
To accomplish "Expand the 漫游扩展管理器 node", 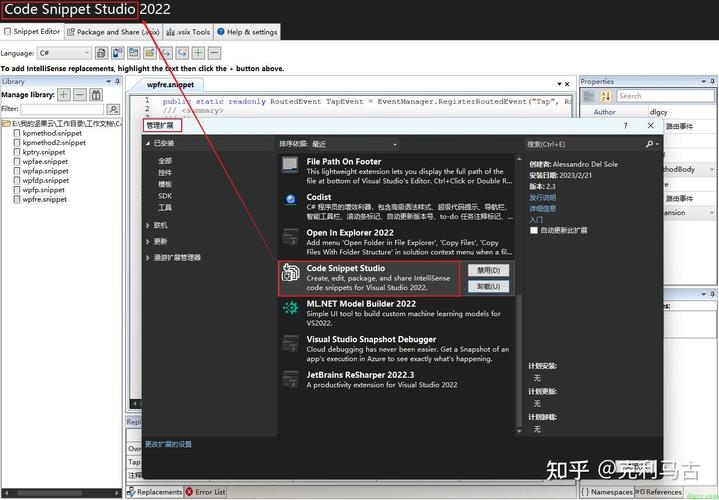I will 148,258.
